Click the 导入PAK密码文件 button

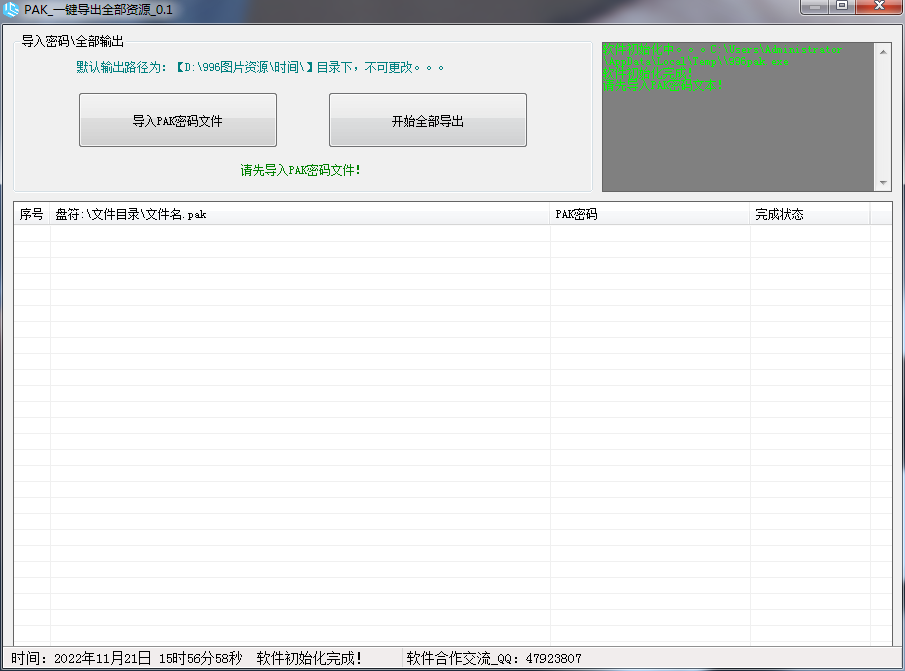(x=177, y=121)
